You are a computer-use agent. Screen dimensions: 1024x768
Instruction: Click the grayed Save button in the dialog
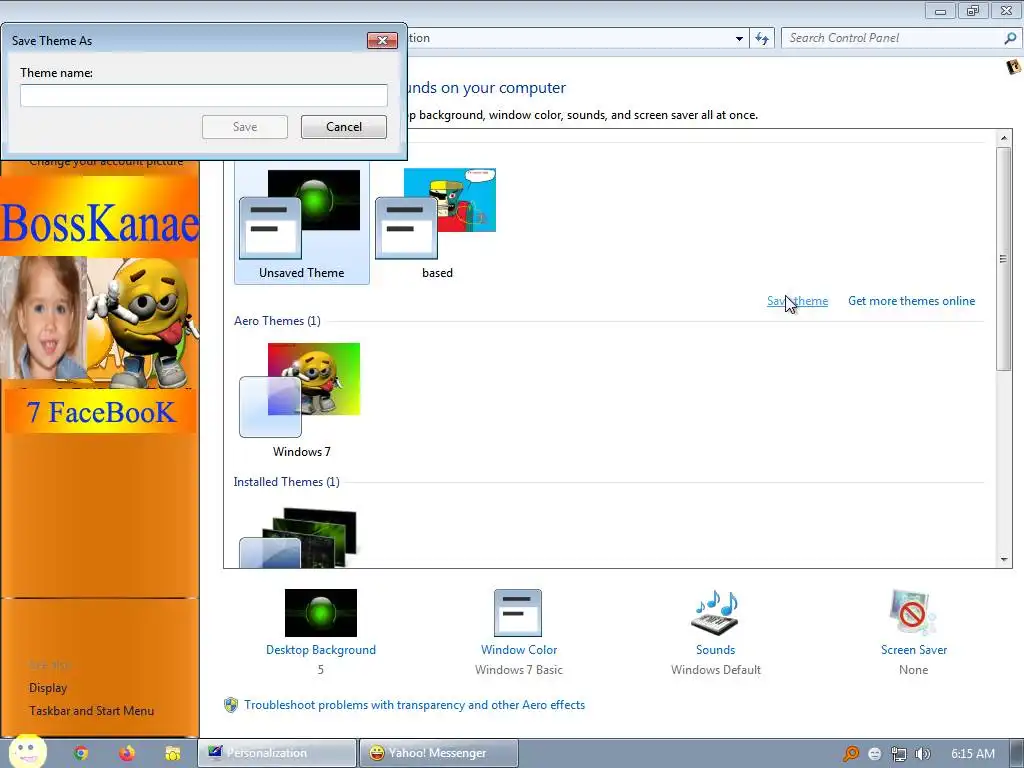click(245, 127)
